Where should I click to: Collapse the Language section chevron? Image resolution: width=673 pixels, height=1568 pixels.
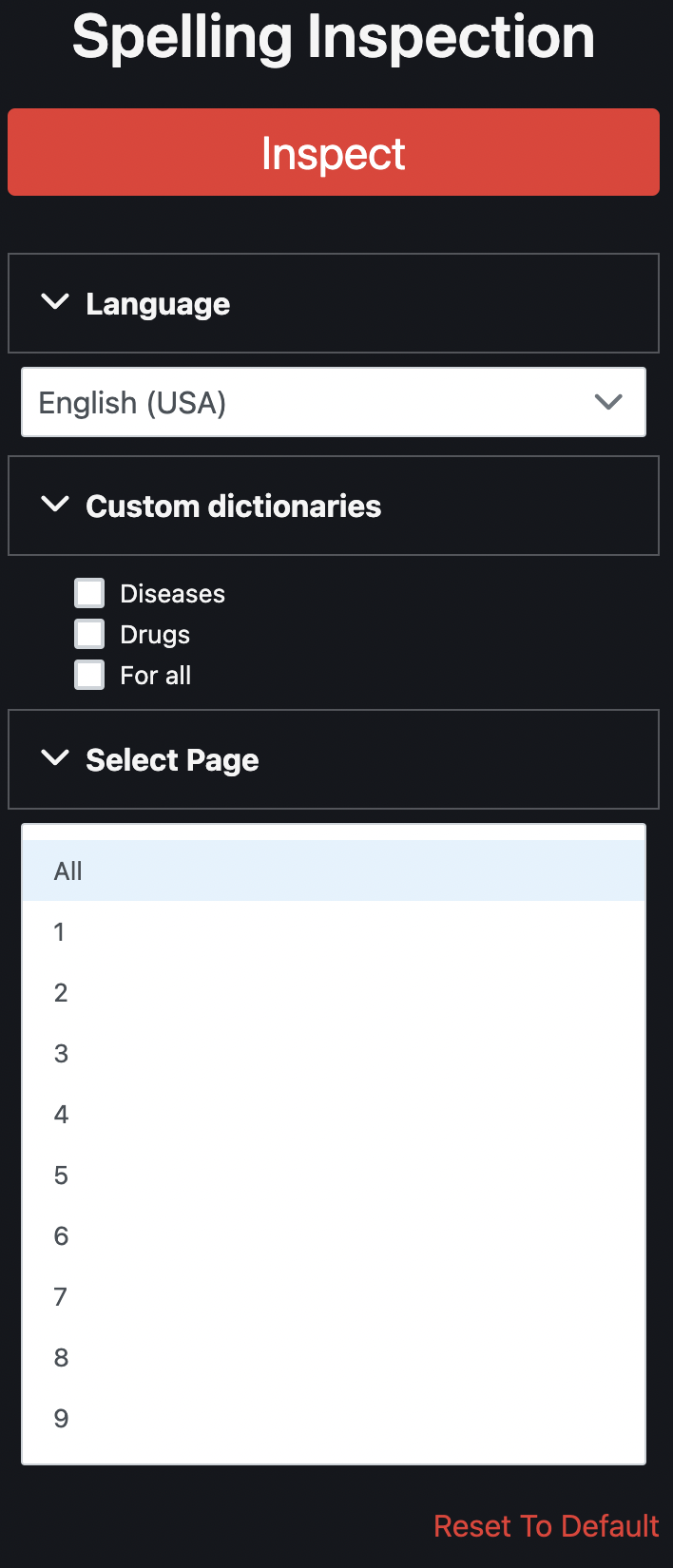point(56,302)
